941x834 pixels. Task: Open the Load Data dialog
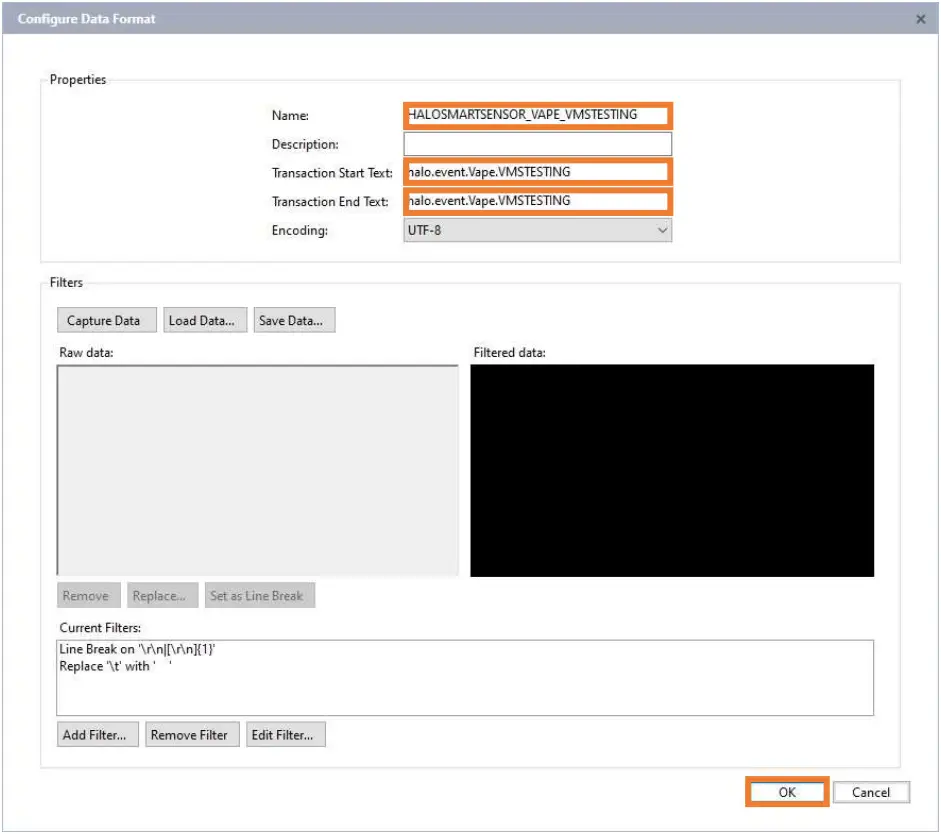tap(205, 320)
